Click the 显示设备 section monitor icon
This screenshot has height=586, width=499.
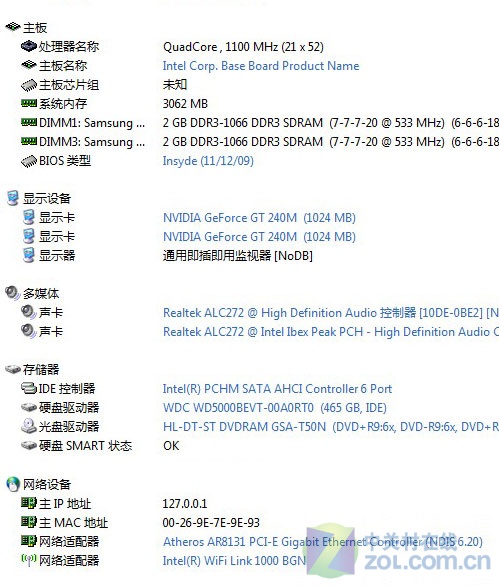[x=13, y=198]
